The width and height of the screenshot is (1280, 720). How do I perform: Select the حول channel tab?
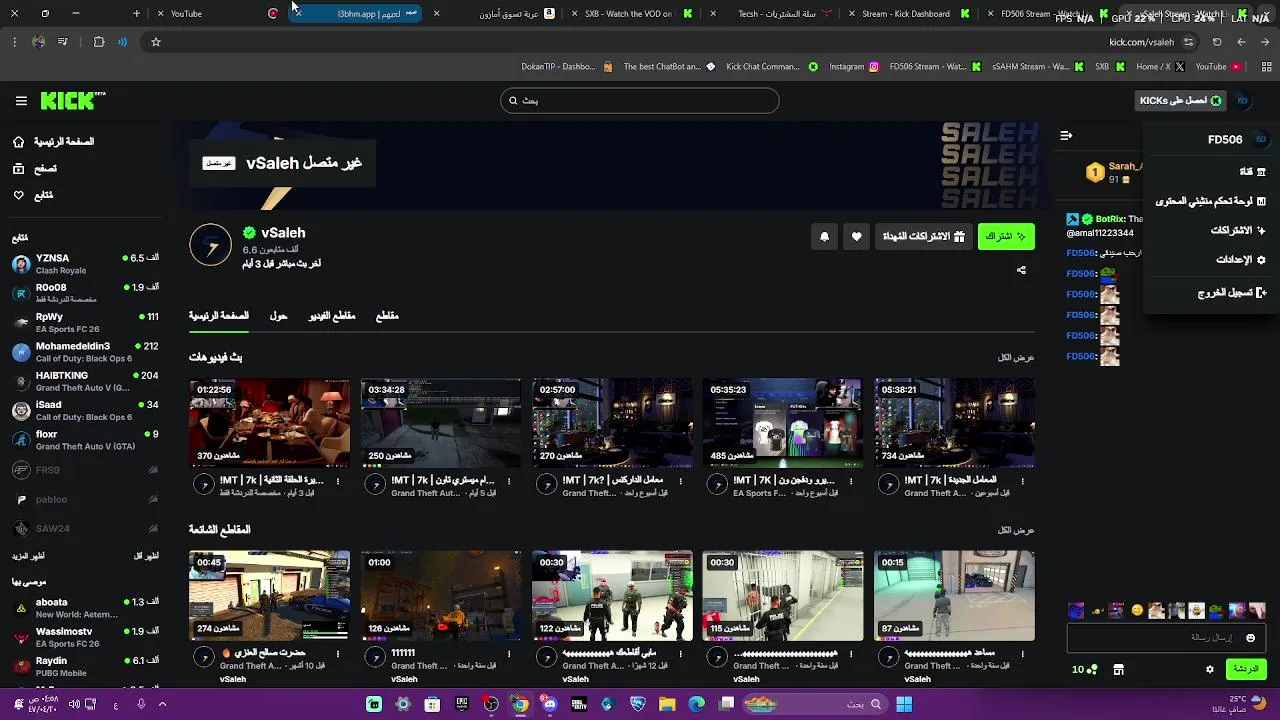tap(279, 316)
